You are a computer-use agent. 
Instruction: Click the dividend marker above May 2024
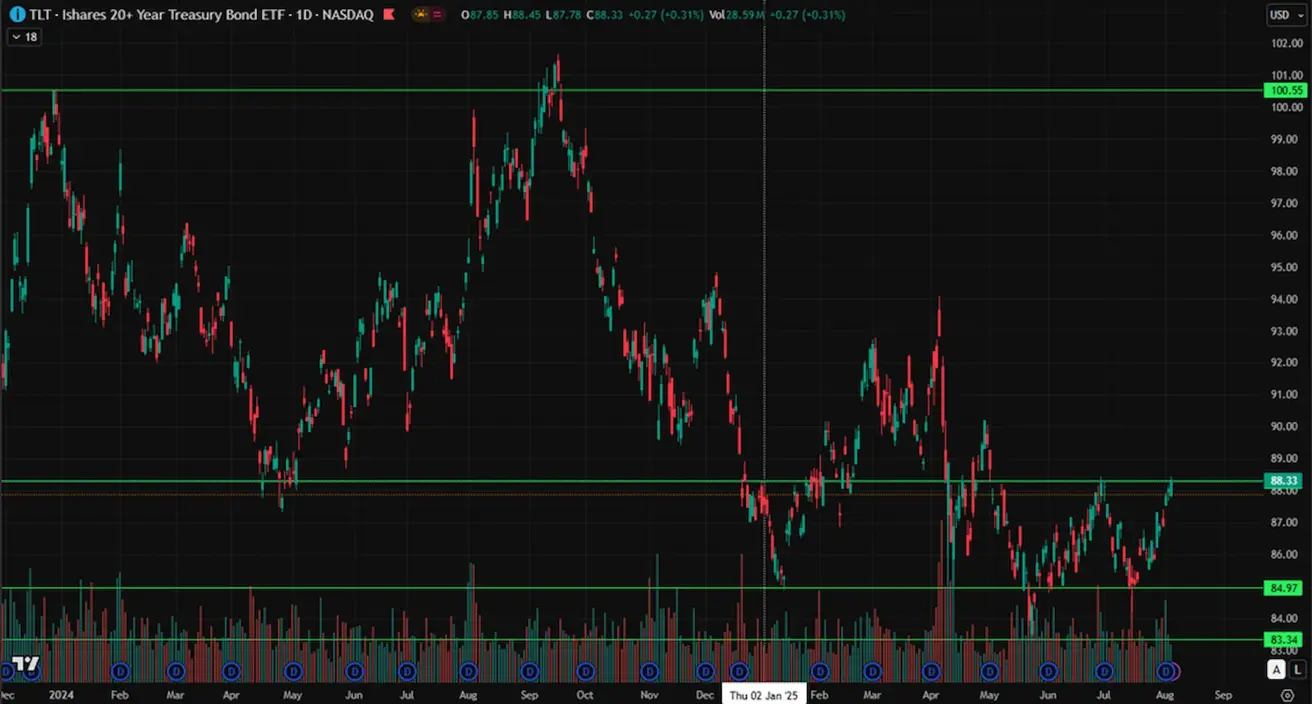tap(293, 670)
